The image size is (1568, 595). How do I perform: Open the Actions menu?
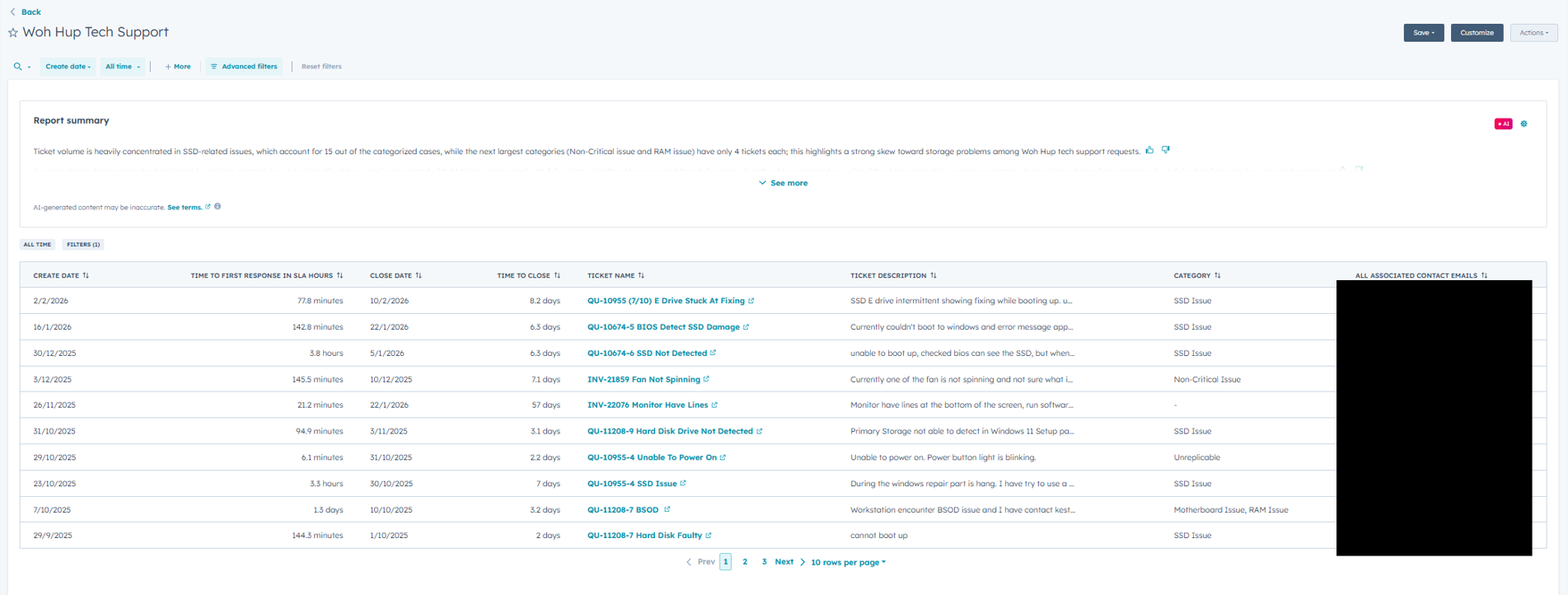point(1533,33)
